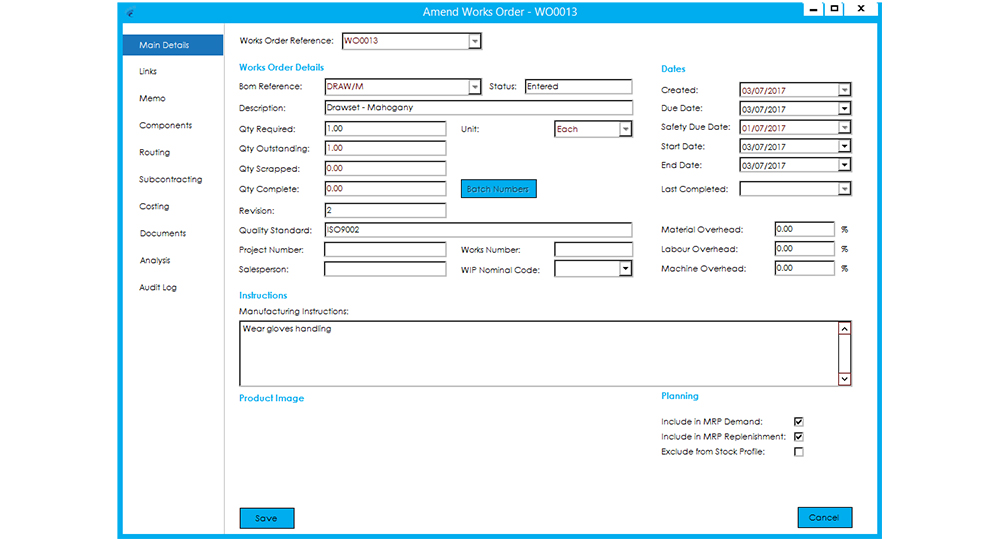
Task: Click the Project Number field
Action: pos(385,250)
